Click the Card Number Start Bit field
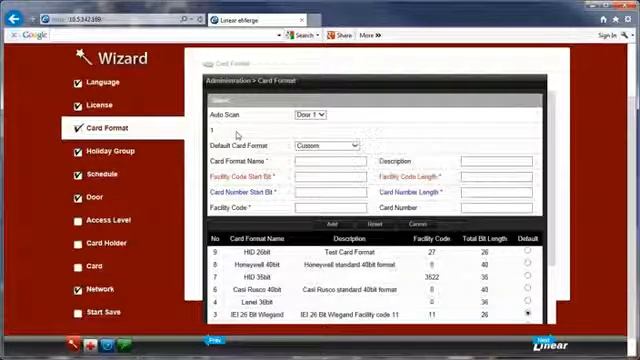This screenshot has height=360, width=640. [x=331, y=192]
